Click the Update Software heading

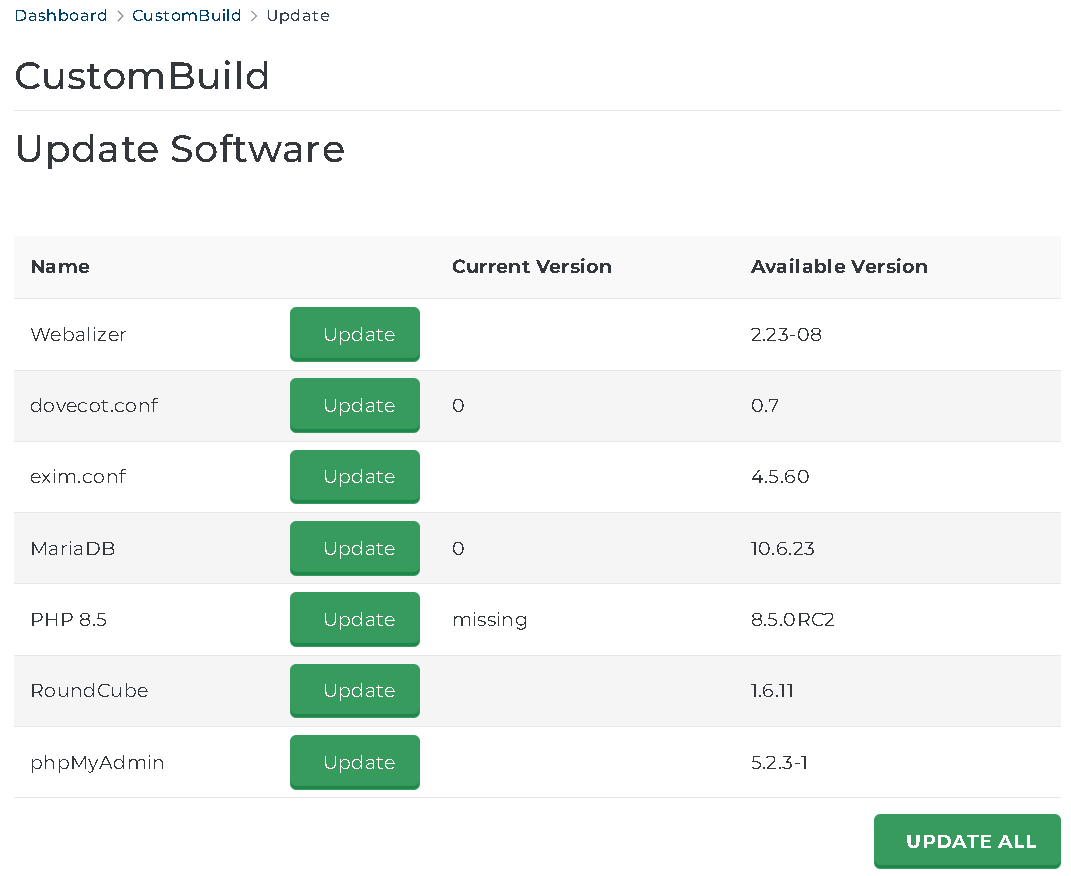[x=180, y=149]
